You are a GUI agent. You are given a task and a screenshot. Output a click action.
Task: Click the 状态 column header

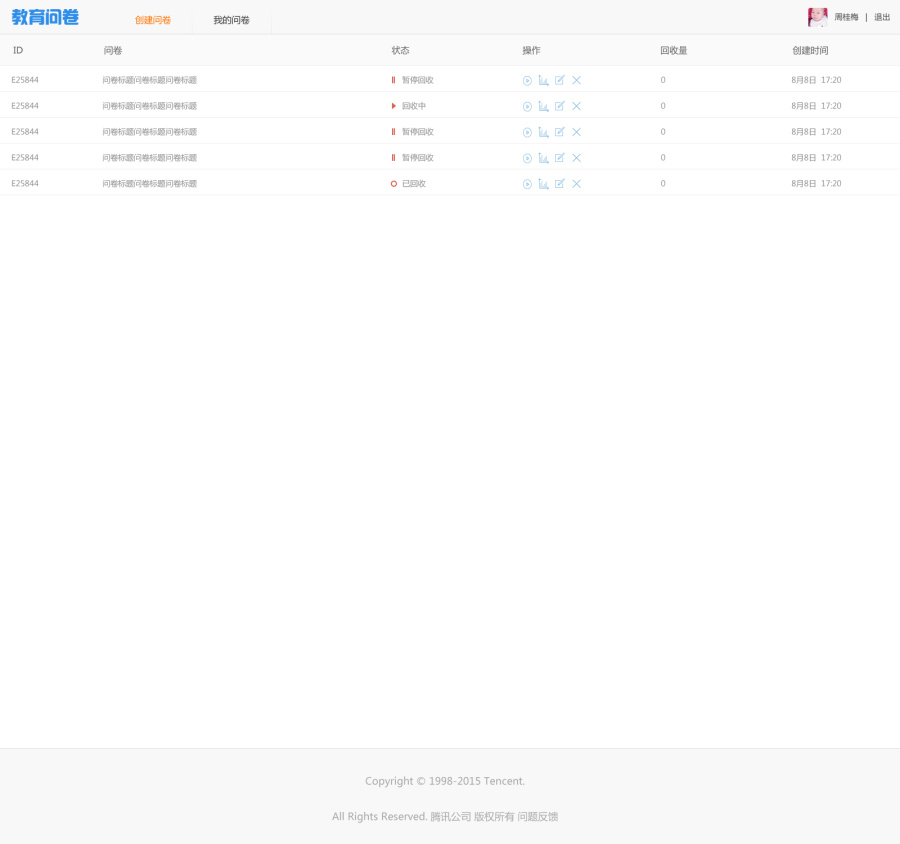(400, 51)
